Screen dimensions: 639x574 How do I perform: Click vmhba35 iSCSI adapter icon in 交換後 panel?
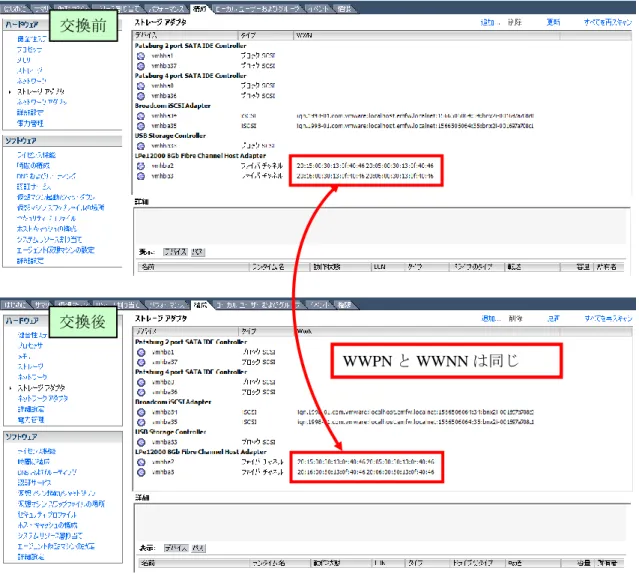coord(141,422)
